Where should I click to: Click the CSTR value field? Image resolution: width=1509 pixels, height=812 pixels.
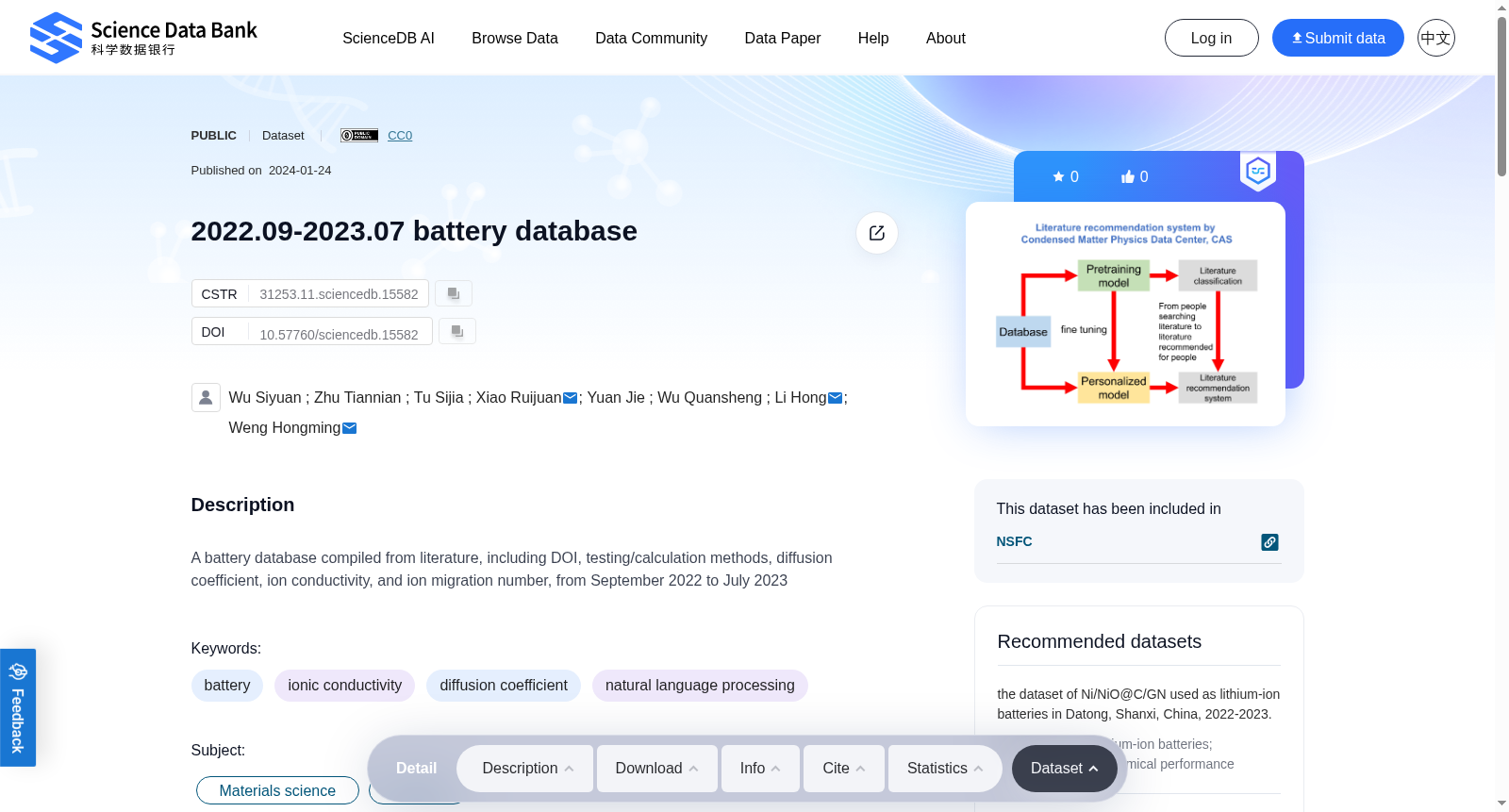[339, 294]
